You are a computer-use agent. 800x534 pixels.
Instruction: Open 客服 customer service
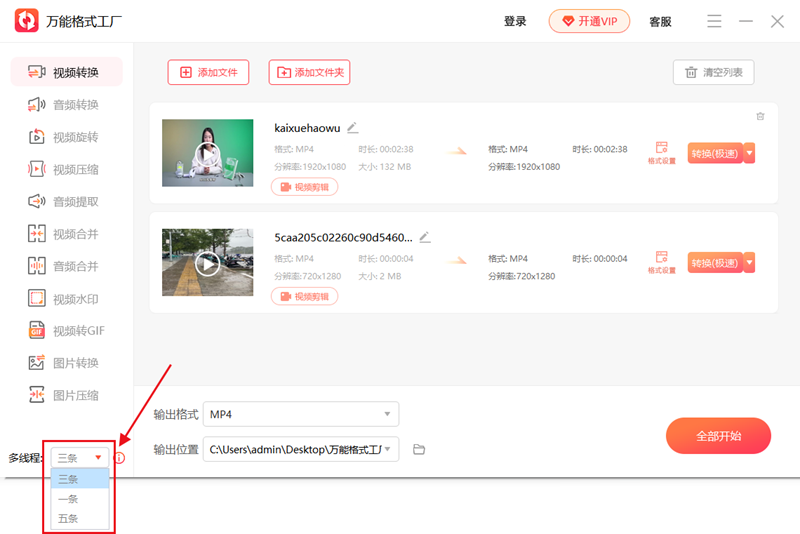pyautogui.click(x=660, y=21)
